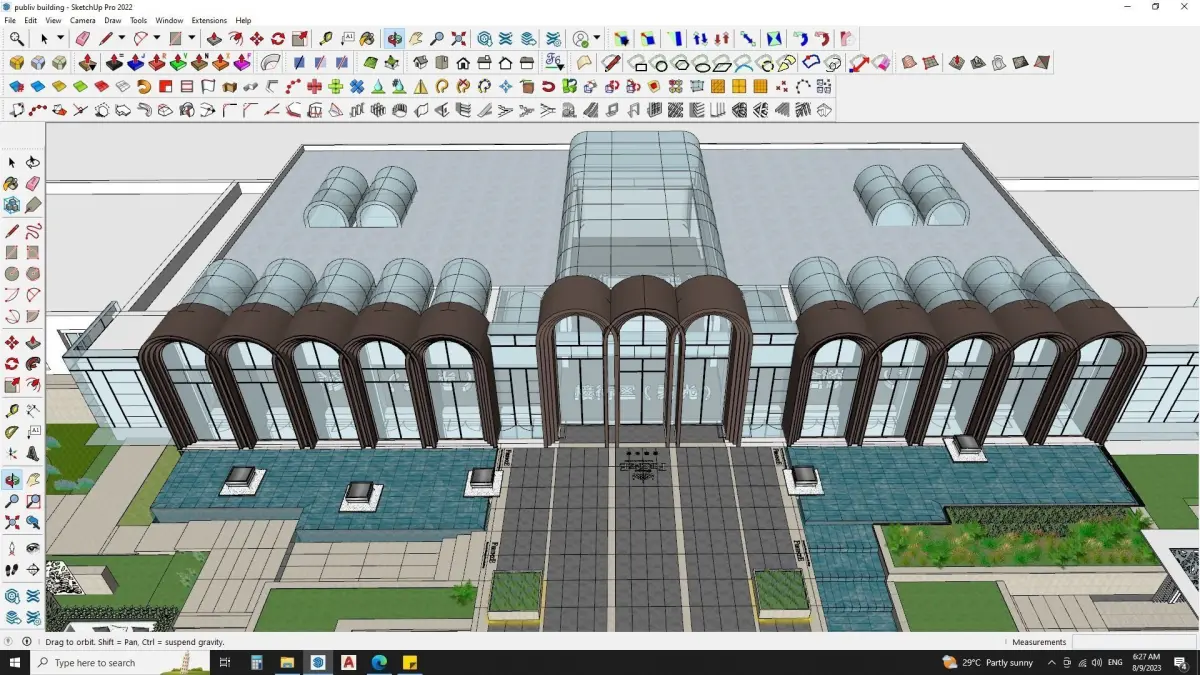Screen dimensions: 1200x675
Task: Toggle the active Orbit tool in top toolbar
Action: click(x=395, y=39)
